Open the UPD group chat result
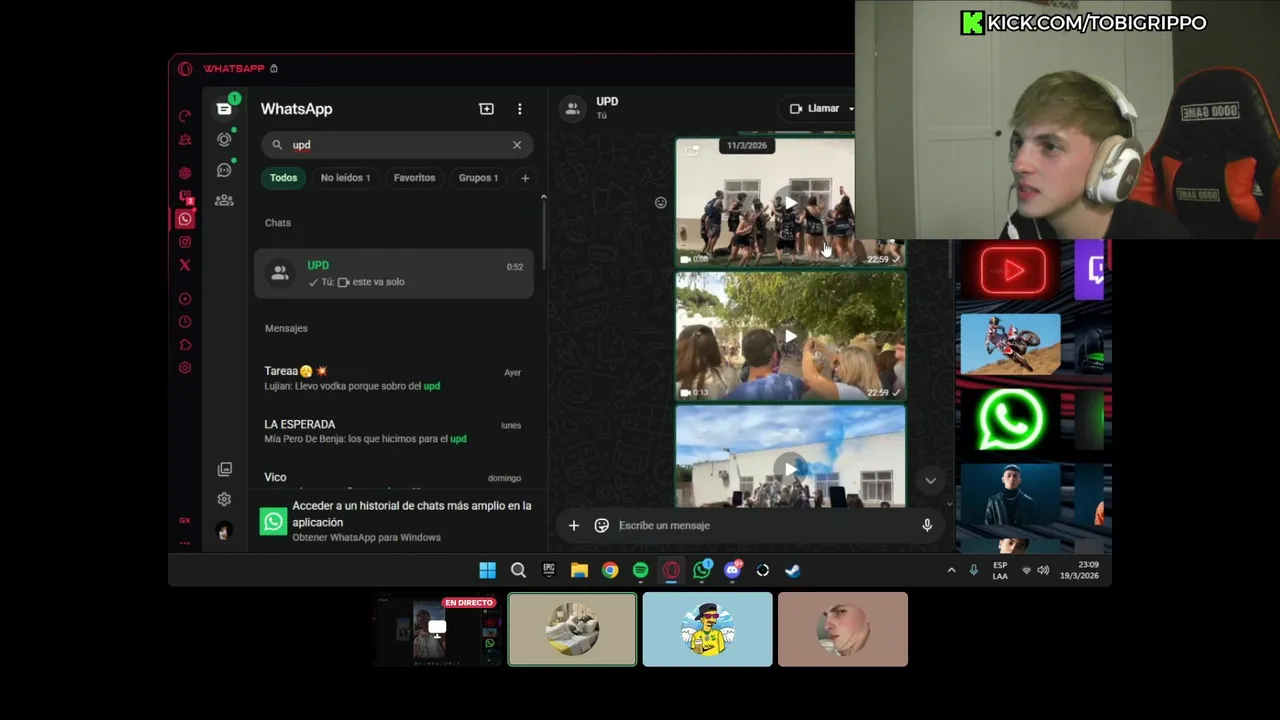 tap(394, 273)
